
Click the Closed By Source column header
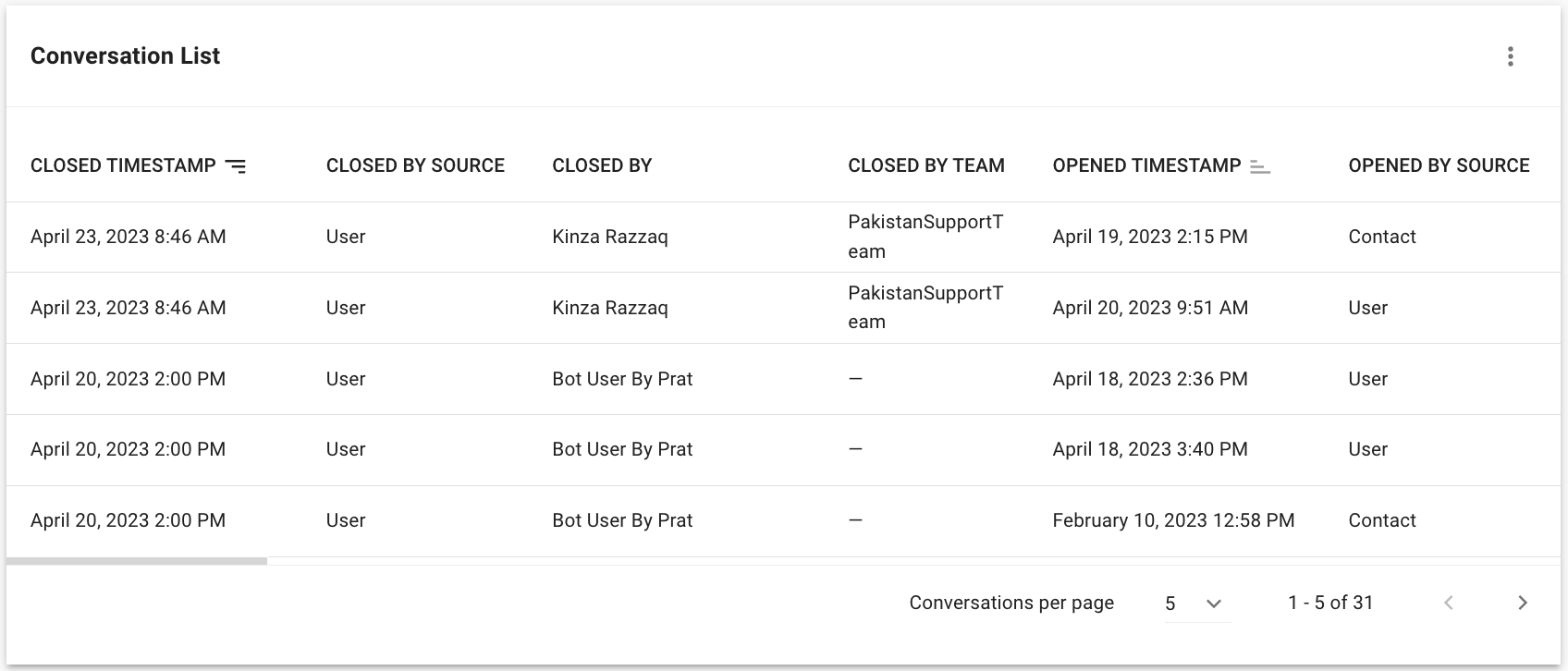click(415, 165)
